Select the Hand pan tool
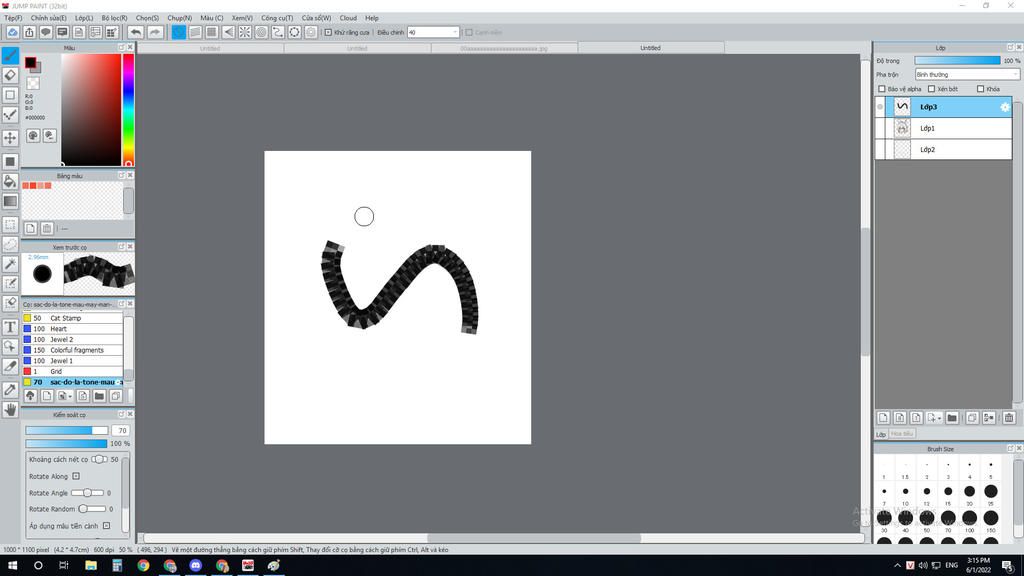The width and height of the screenshot is (1024, 576). click(10, 409)
